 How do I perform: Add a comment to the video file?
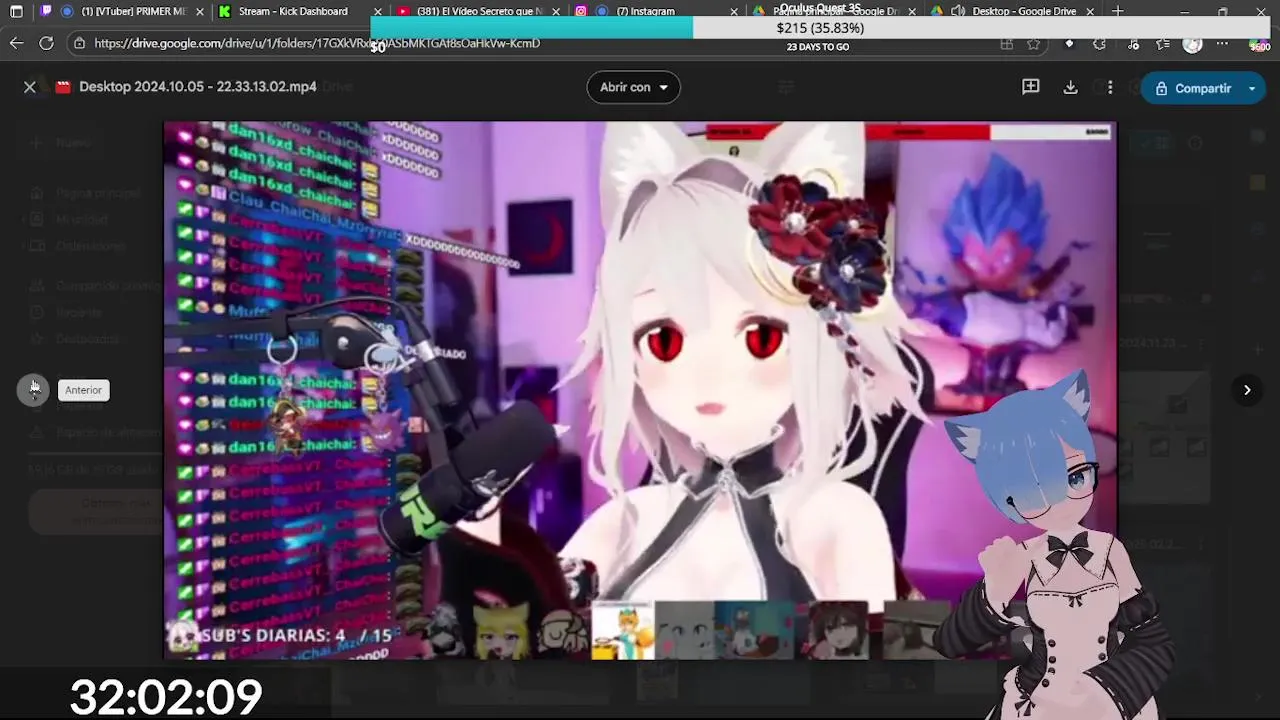click(x=1030, y=87)
